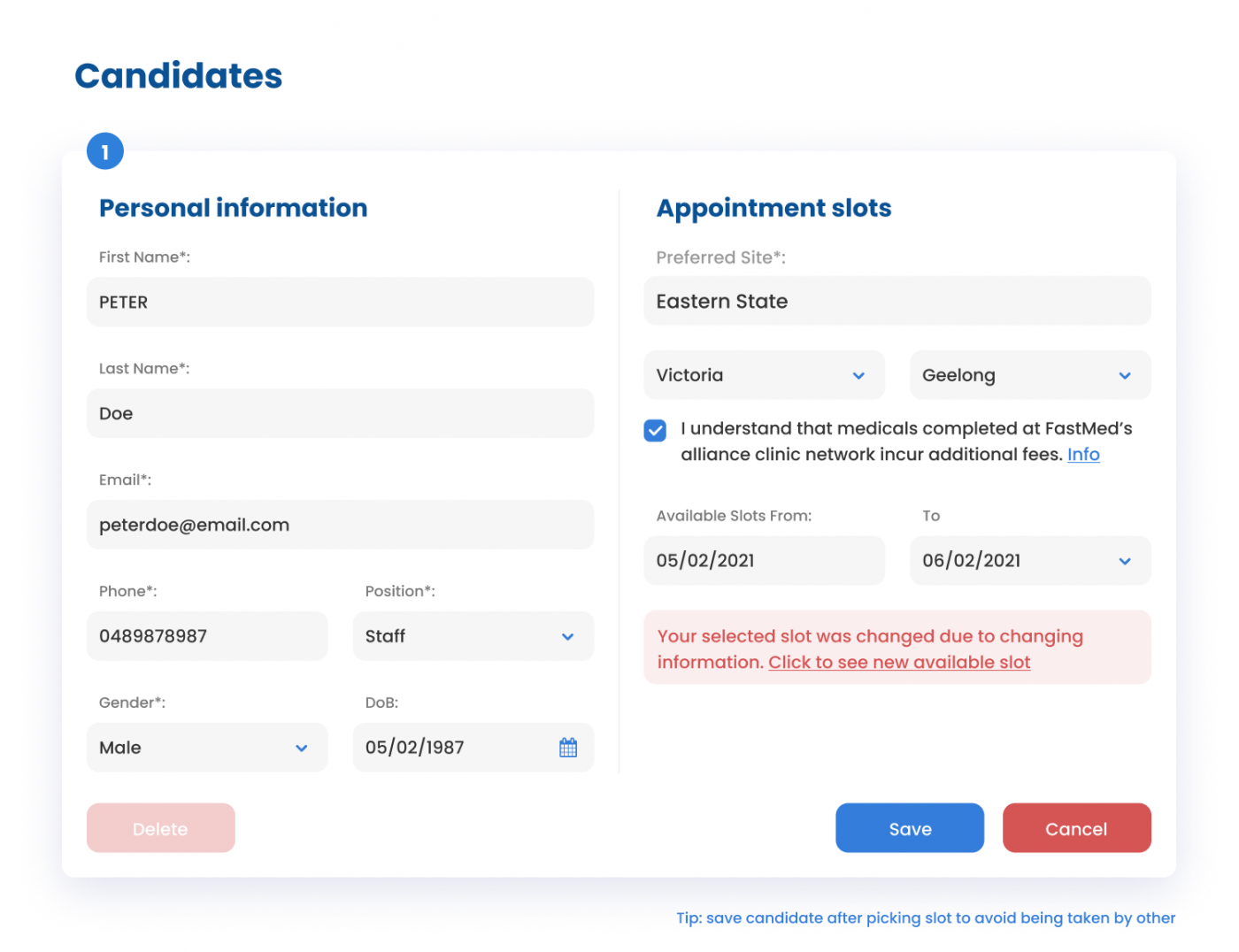The height and width of the screenshot is (952, 1239).
Task: Click the step 1 badge above the form
Action: point(105,151)
